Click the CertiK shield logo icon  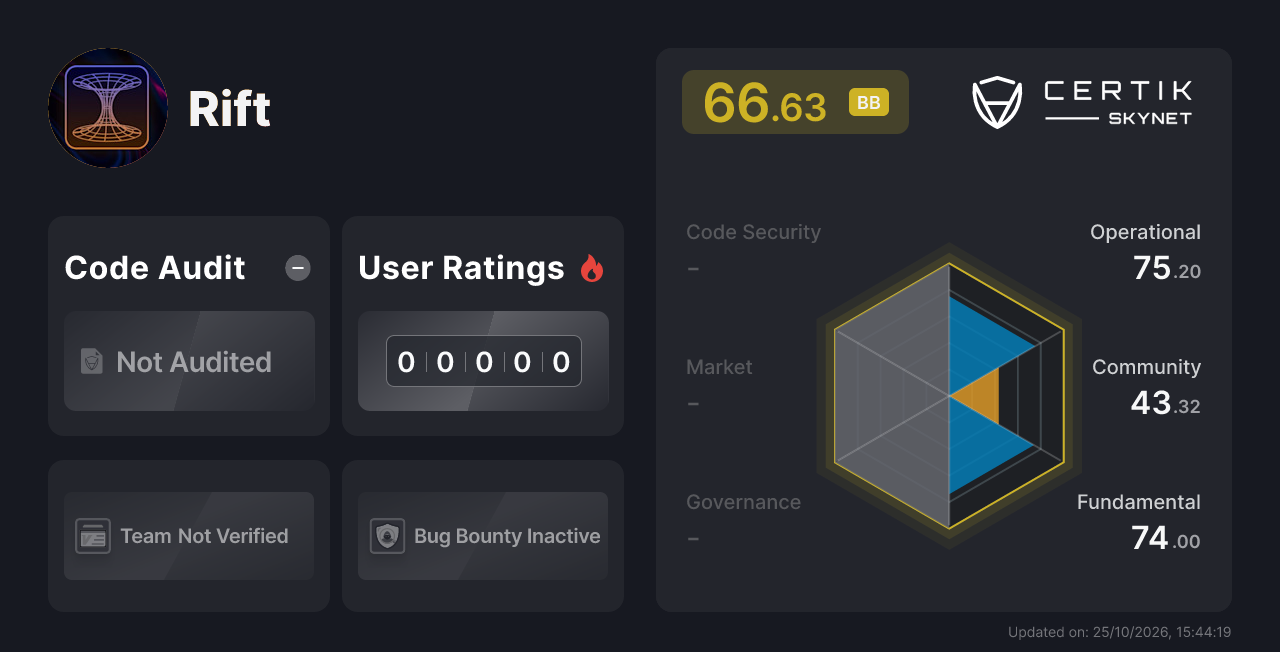point(997,102)
